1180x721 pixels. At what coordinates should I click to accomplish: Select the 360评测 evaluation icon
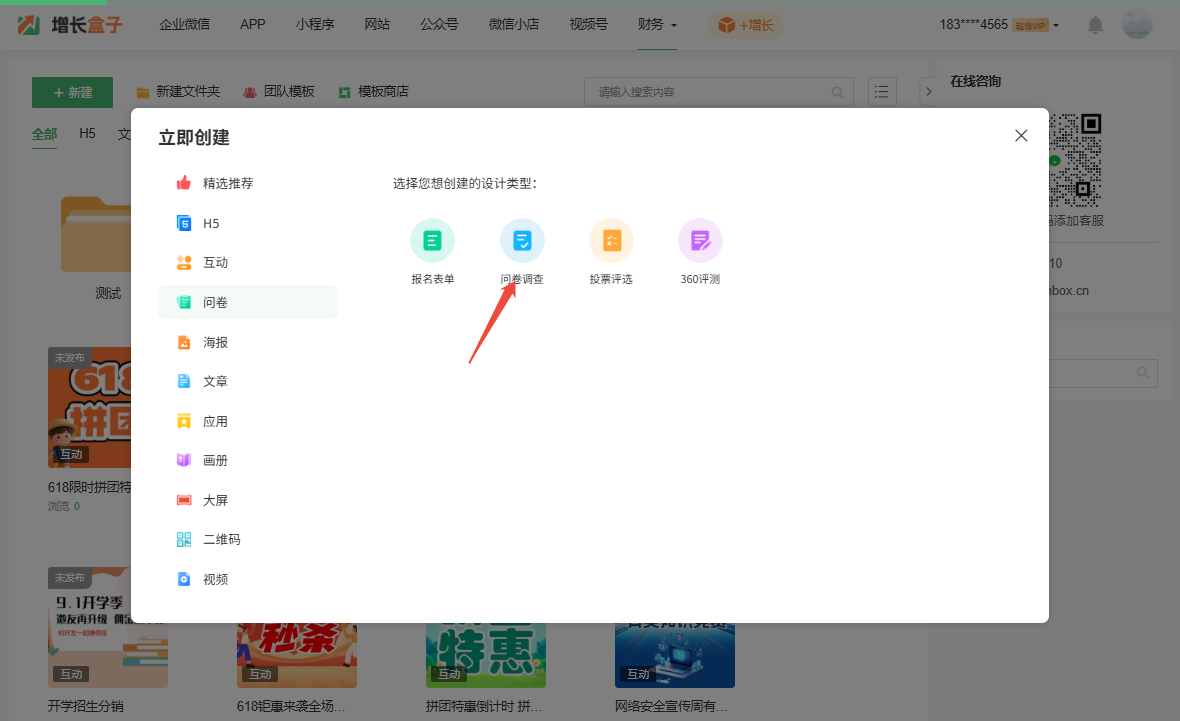click(x=700, y=241)
